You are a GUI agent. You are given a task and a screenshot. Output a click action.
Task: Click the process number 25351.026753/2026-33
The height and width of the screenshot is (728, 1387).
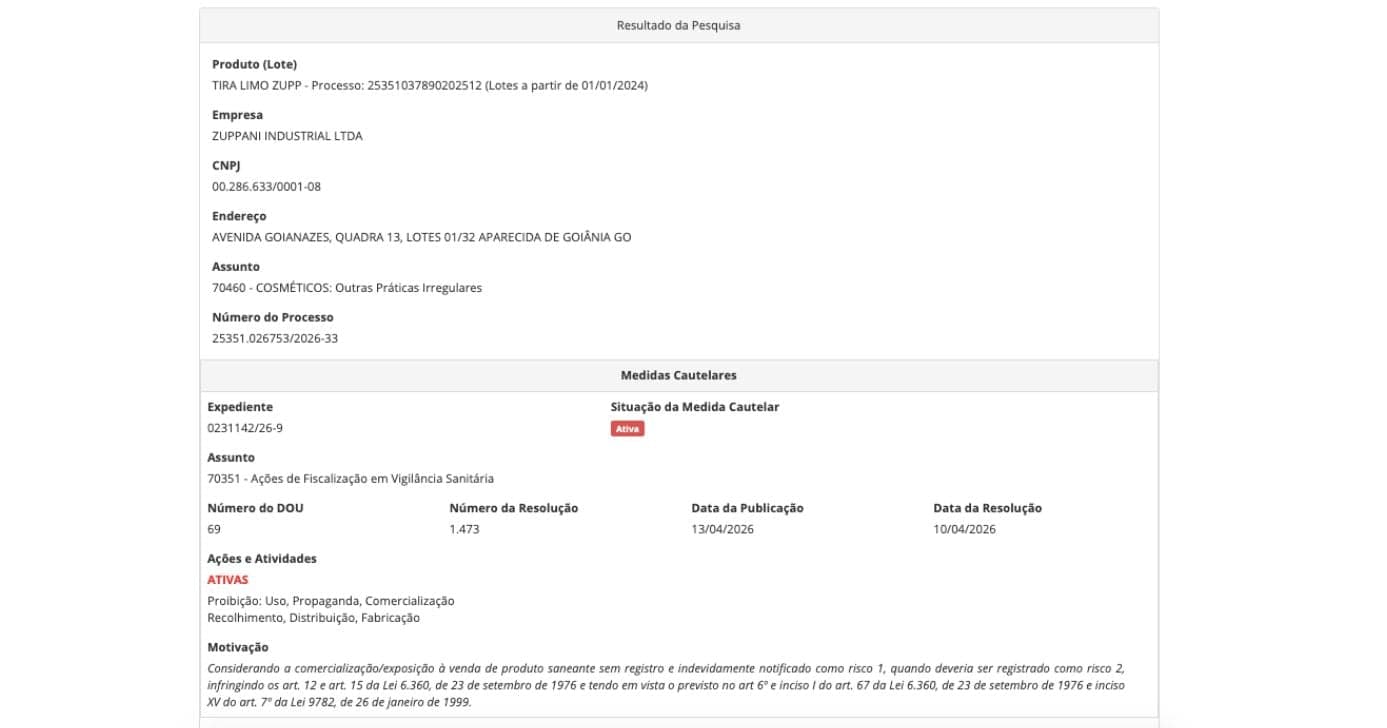[275, 339]
